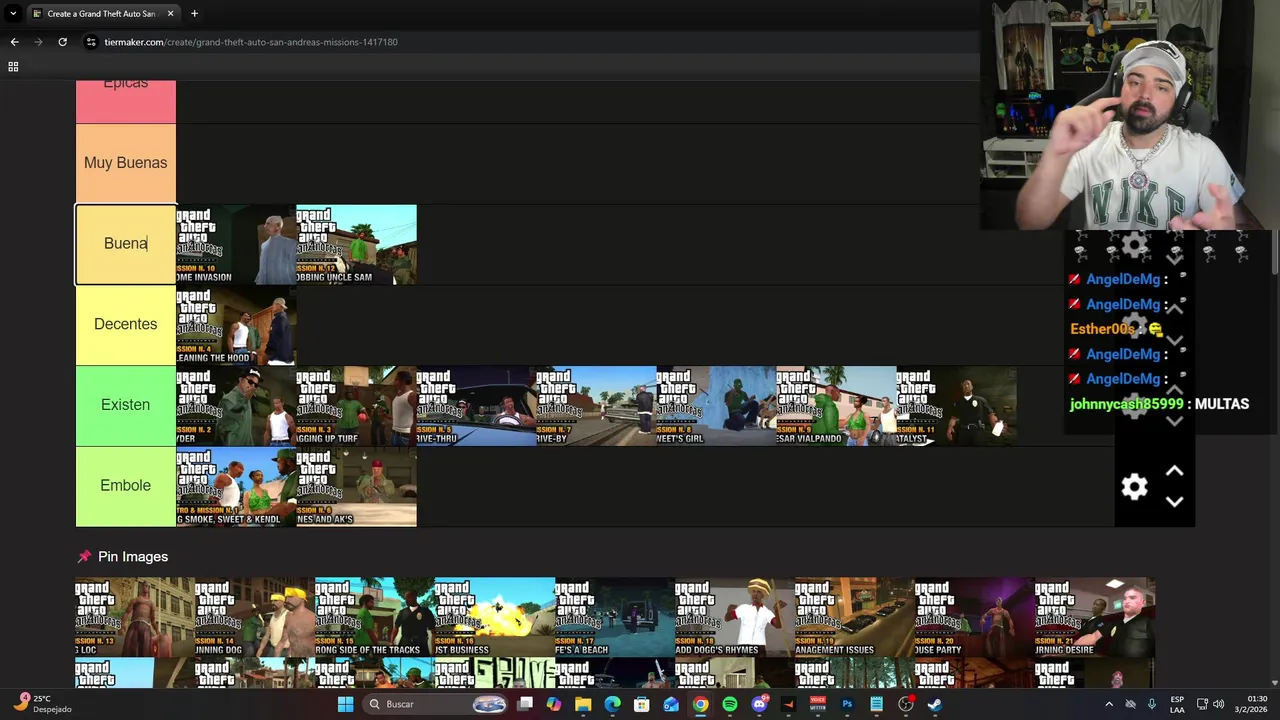Toggle the Pin Images option
This screenshot has width=1280, height=720.
(x=123, y=557)
